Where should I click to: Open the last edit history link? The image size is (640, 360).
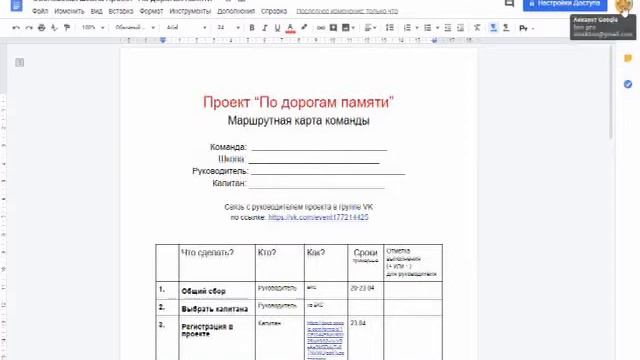[347, 11]
